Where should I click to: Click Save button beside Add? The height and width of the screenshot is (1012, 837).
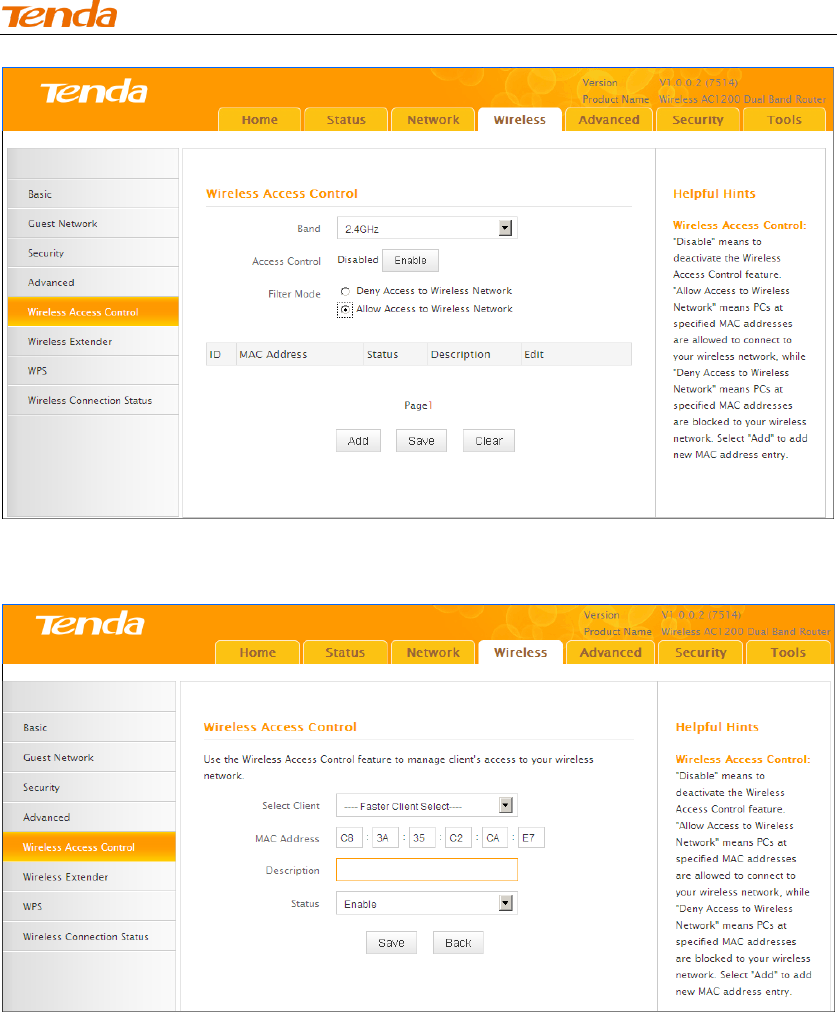(x=421, y=441)
